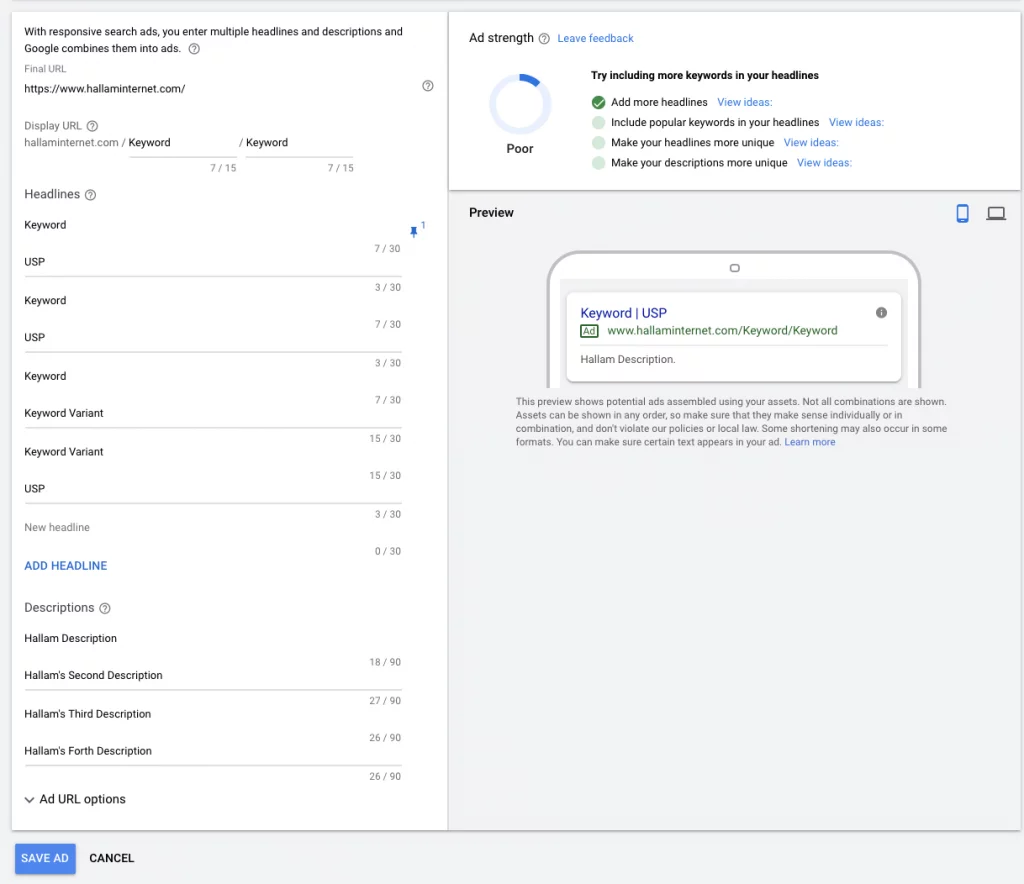
Task: Click help icon after responsive search ads text
Action: [x=194, y=49]
